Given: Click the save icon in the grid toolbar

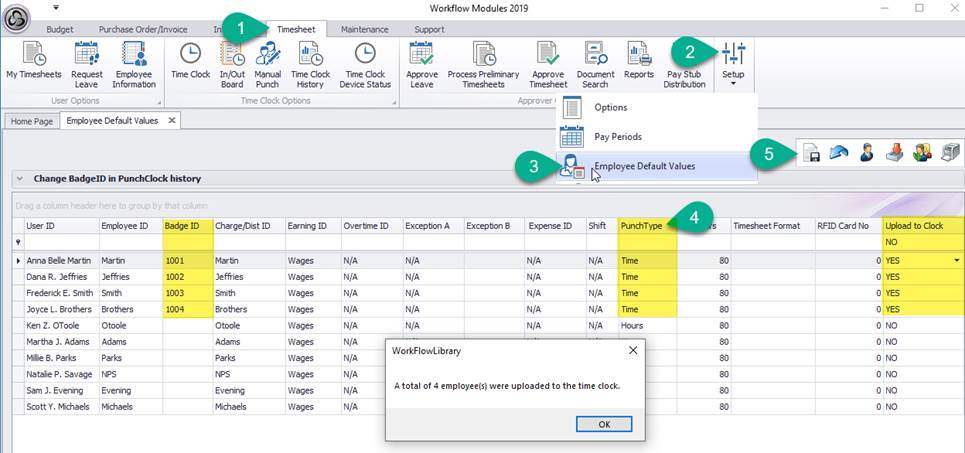Looking at the screenshot, I should 810,153.
